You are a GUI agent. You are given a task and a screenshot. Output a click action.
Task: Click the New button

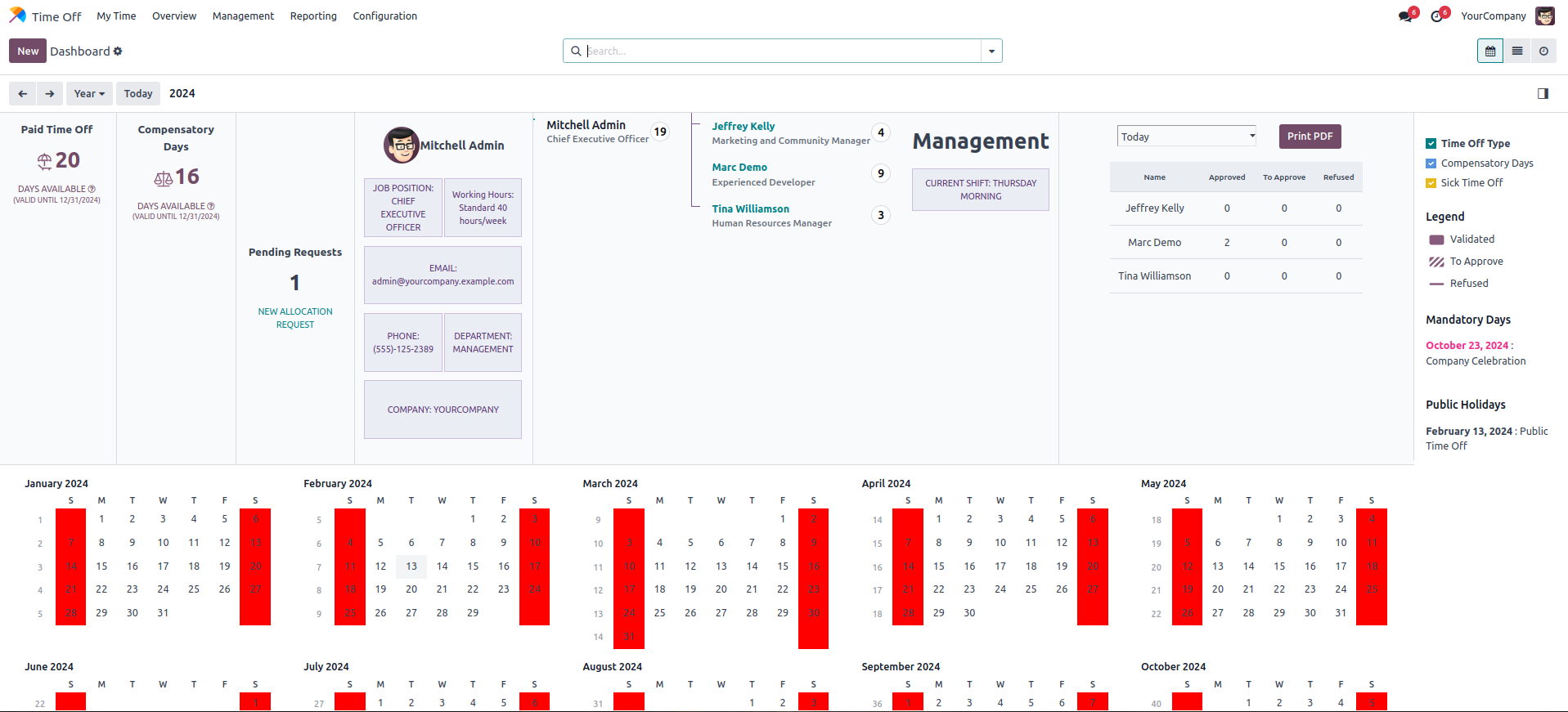(x=28, y=51)
